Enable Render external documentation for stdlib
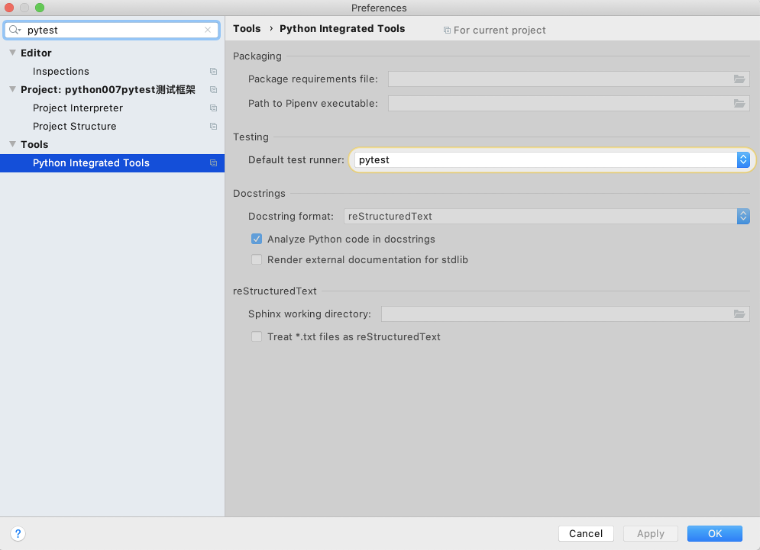 (x=256, y=260)
